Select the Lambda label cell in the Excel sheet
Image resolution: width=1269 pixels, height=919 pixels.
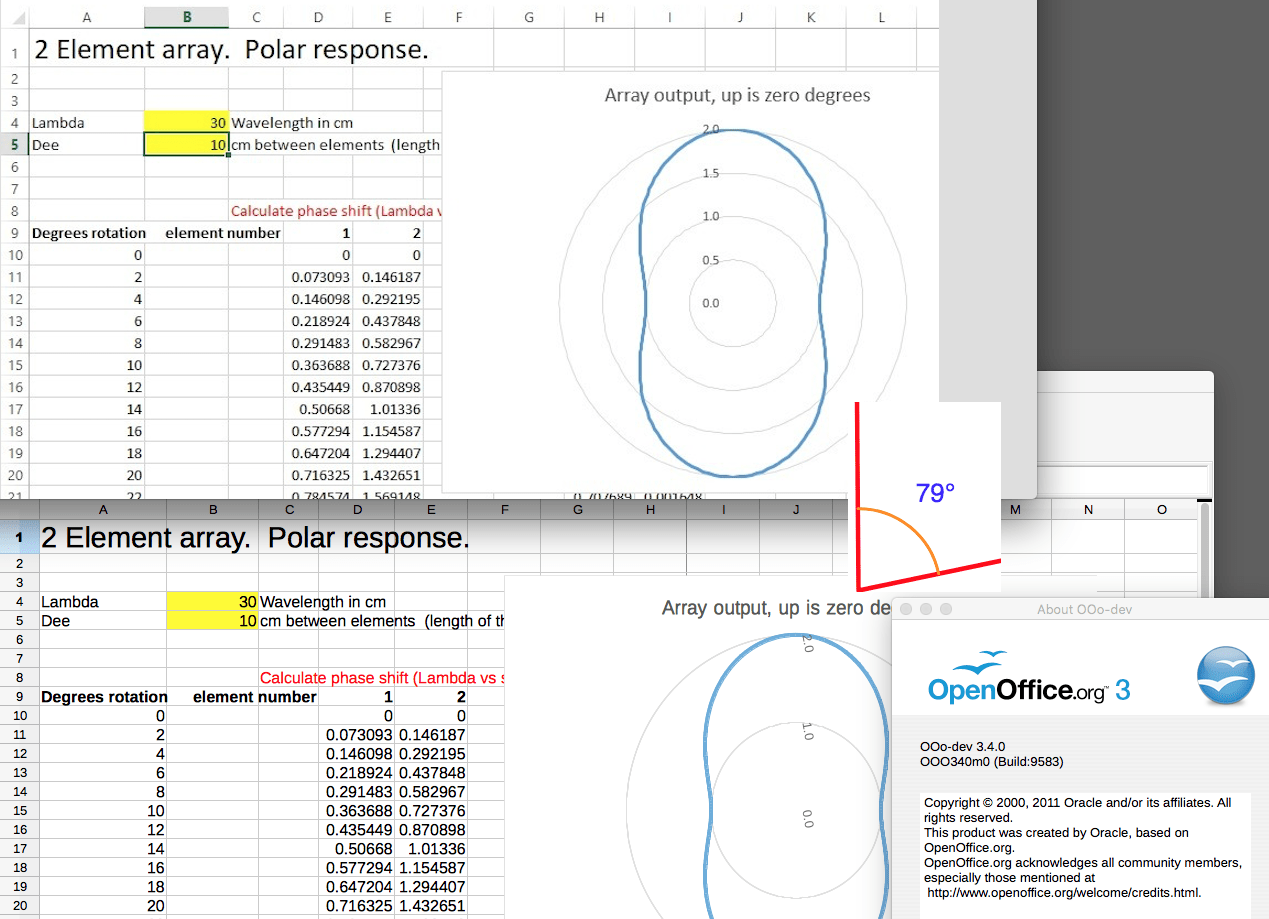(x=86, y=123)
